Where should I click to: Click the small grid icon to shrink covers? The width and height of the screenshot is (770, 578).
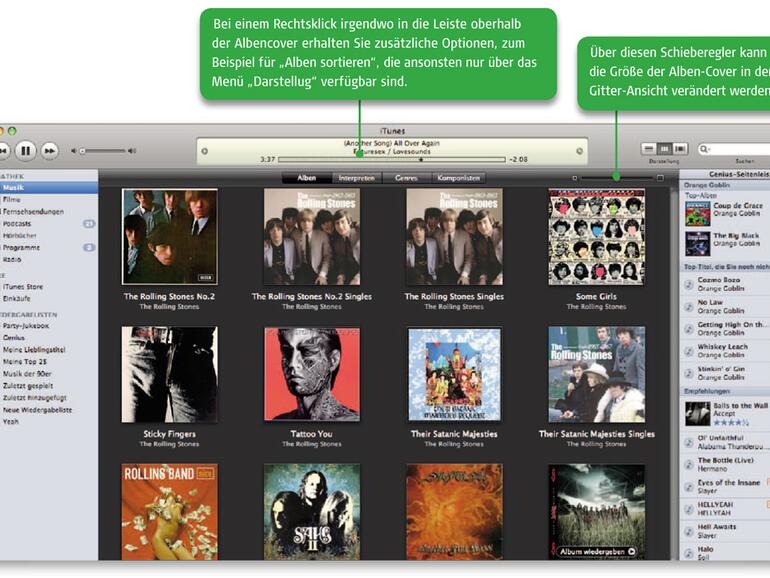pos(575,178)
